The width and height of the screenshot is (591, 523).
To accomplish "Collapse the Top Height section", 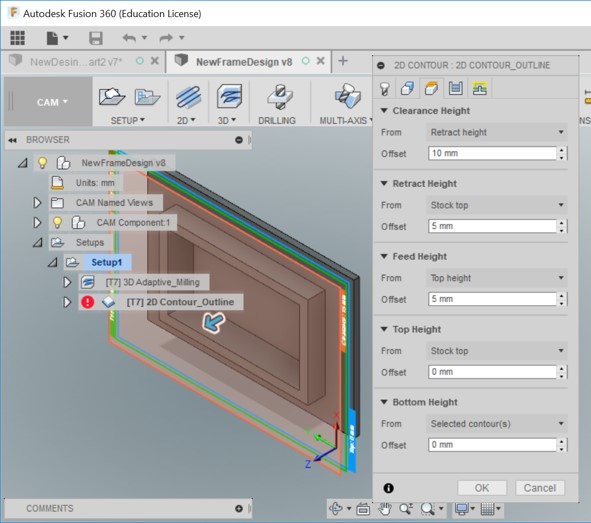I will click(384, 329).
